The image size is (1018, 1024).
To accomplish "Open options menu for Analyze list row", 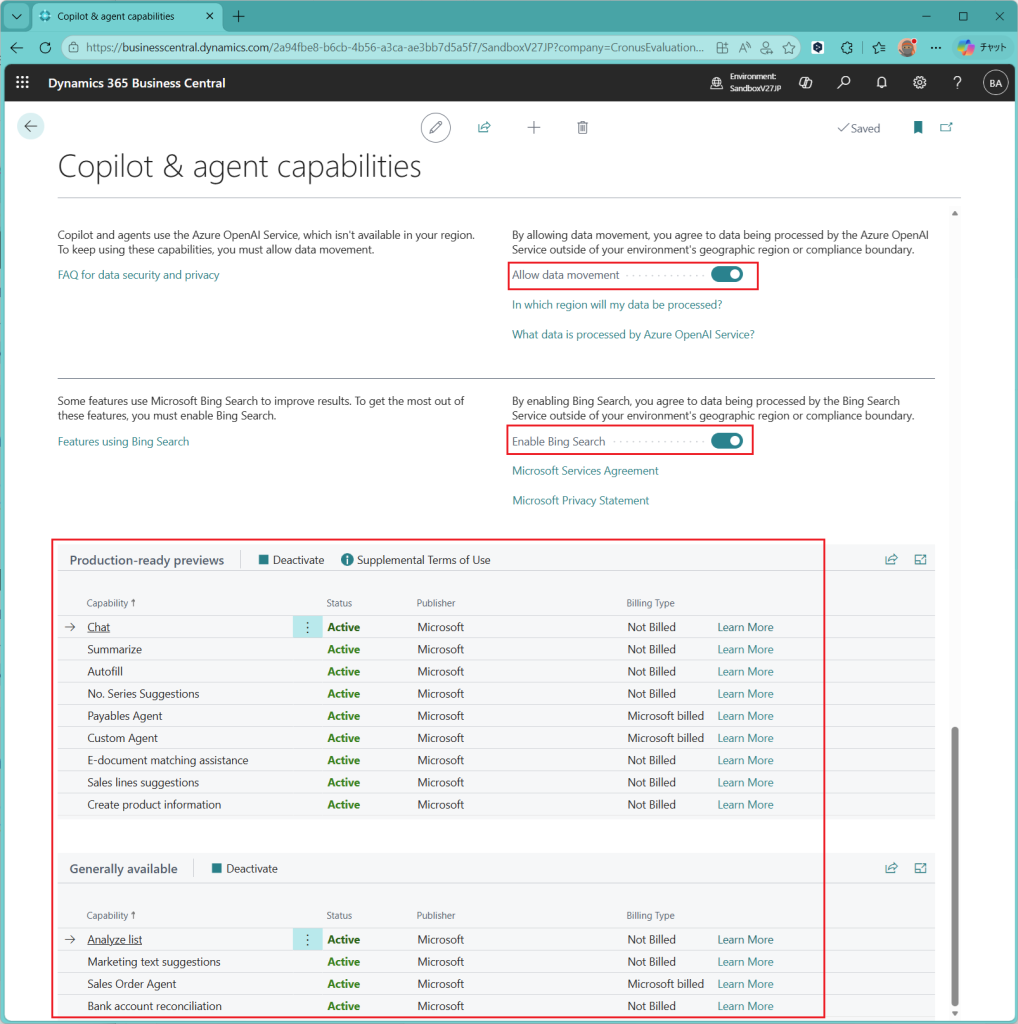I will point(307,940).
